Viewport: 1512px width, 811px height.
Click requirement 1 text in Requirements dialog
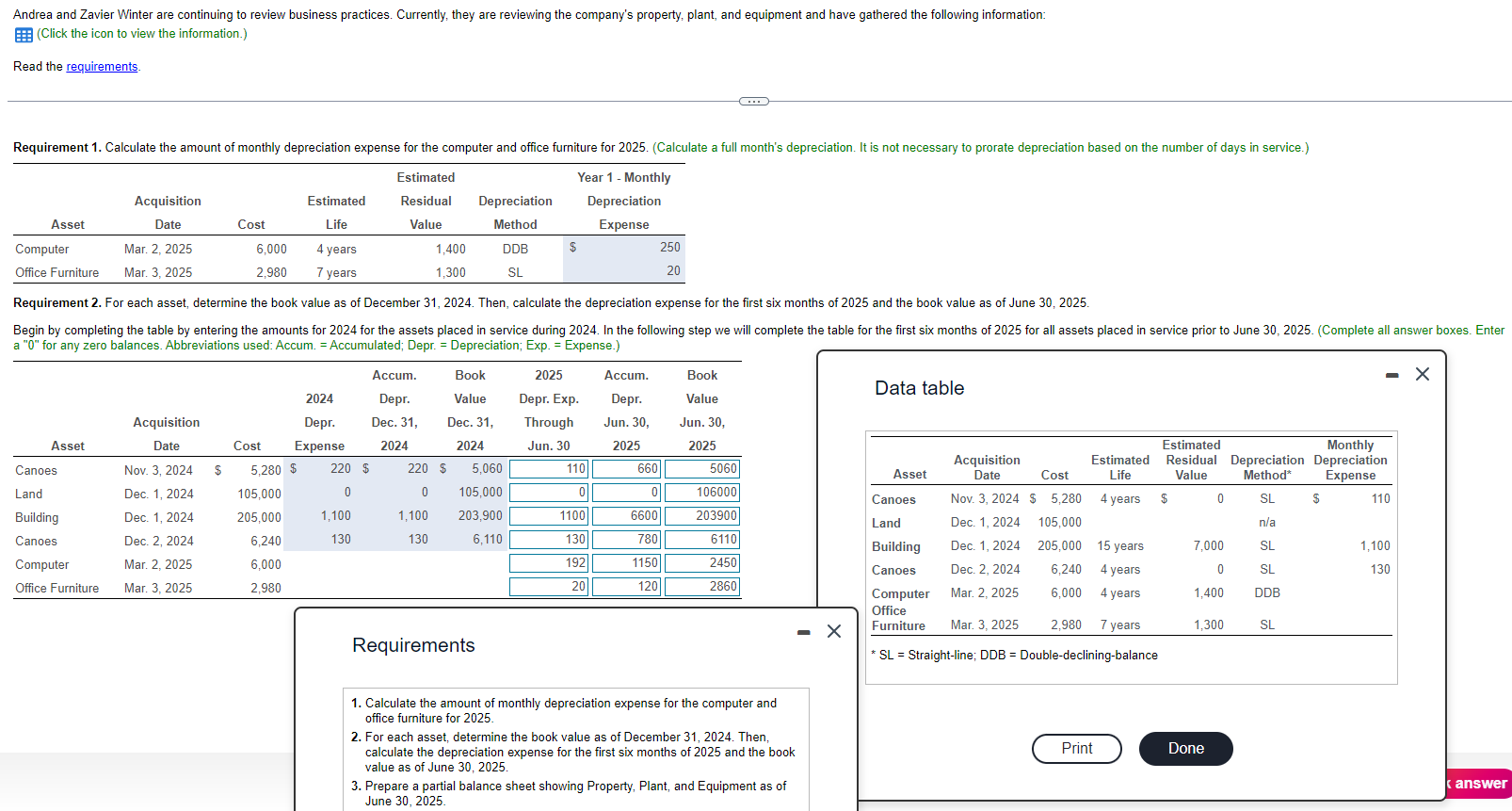(564, 710)
